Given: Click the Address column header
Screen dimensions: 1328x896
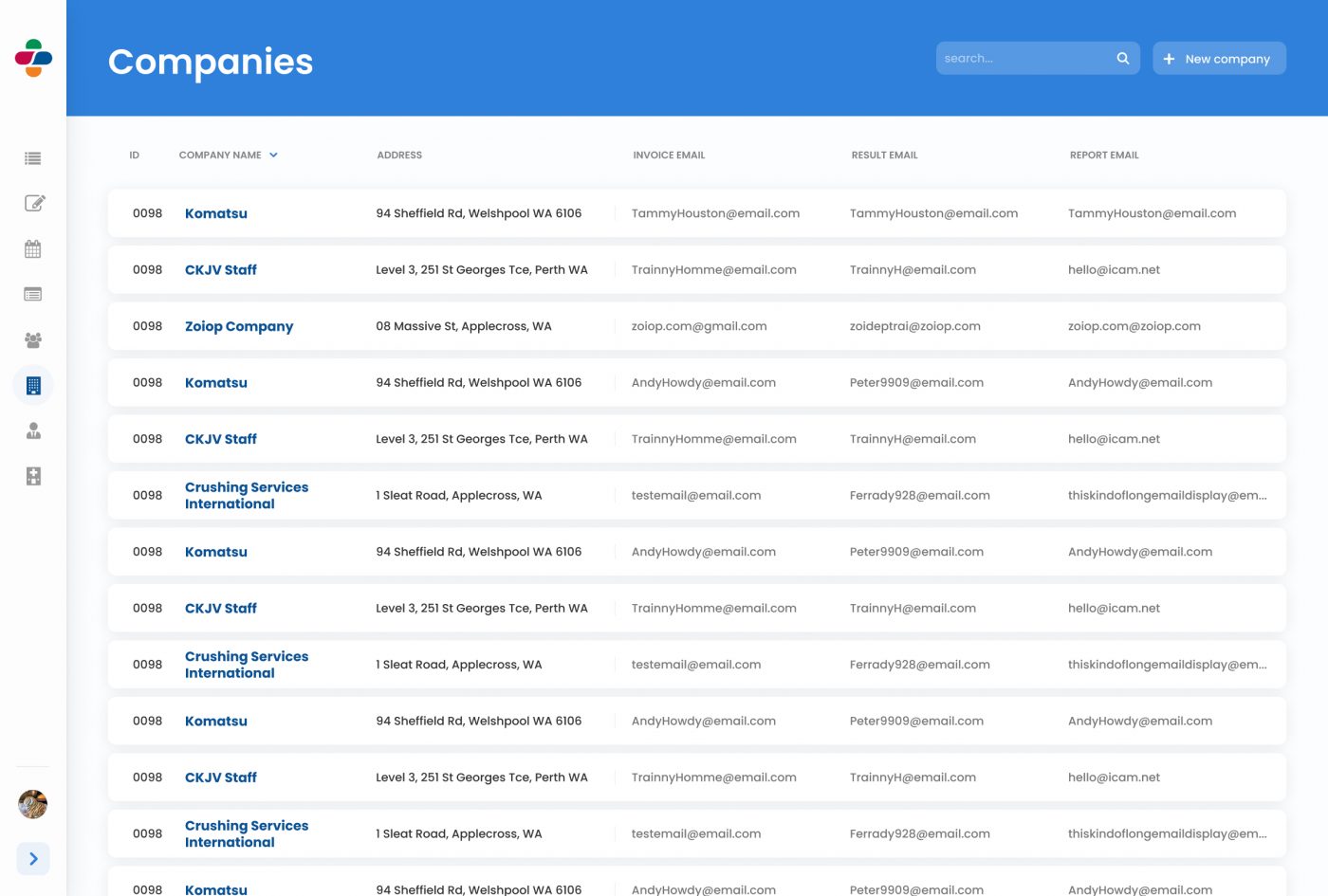Looking at the screenshot, I should click(x=399, y=155).
